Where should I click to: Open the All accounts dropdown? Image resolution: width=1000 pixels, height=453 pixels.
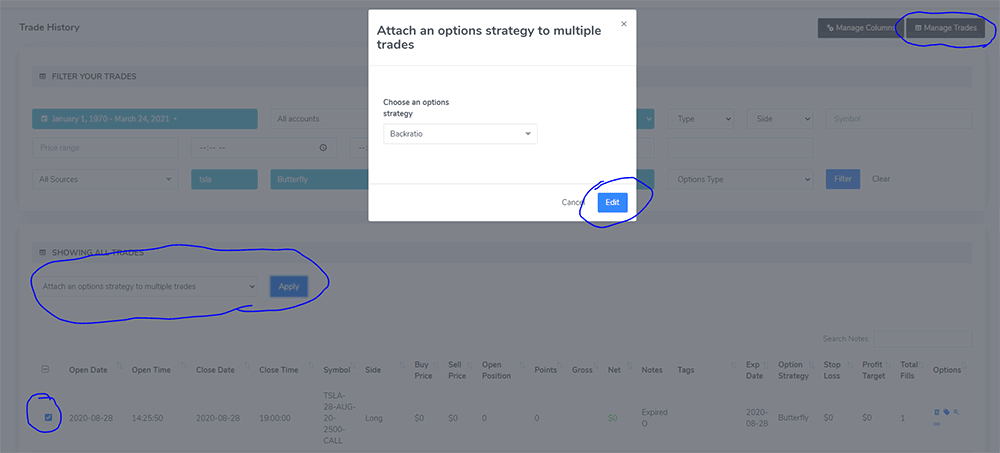[x=319, y=119]
